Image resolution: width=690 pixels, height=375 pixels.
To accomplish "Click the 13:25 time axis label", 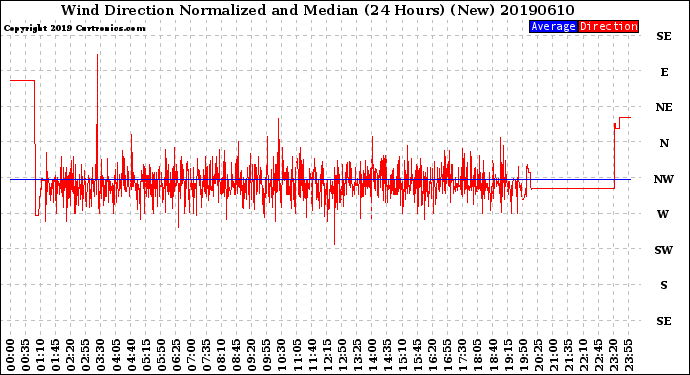I will [357, 355].
